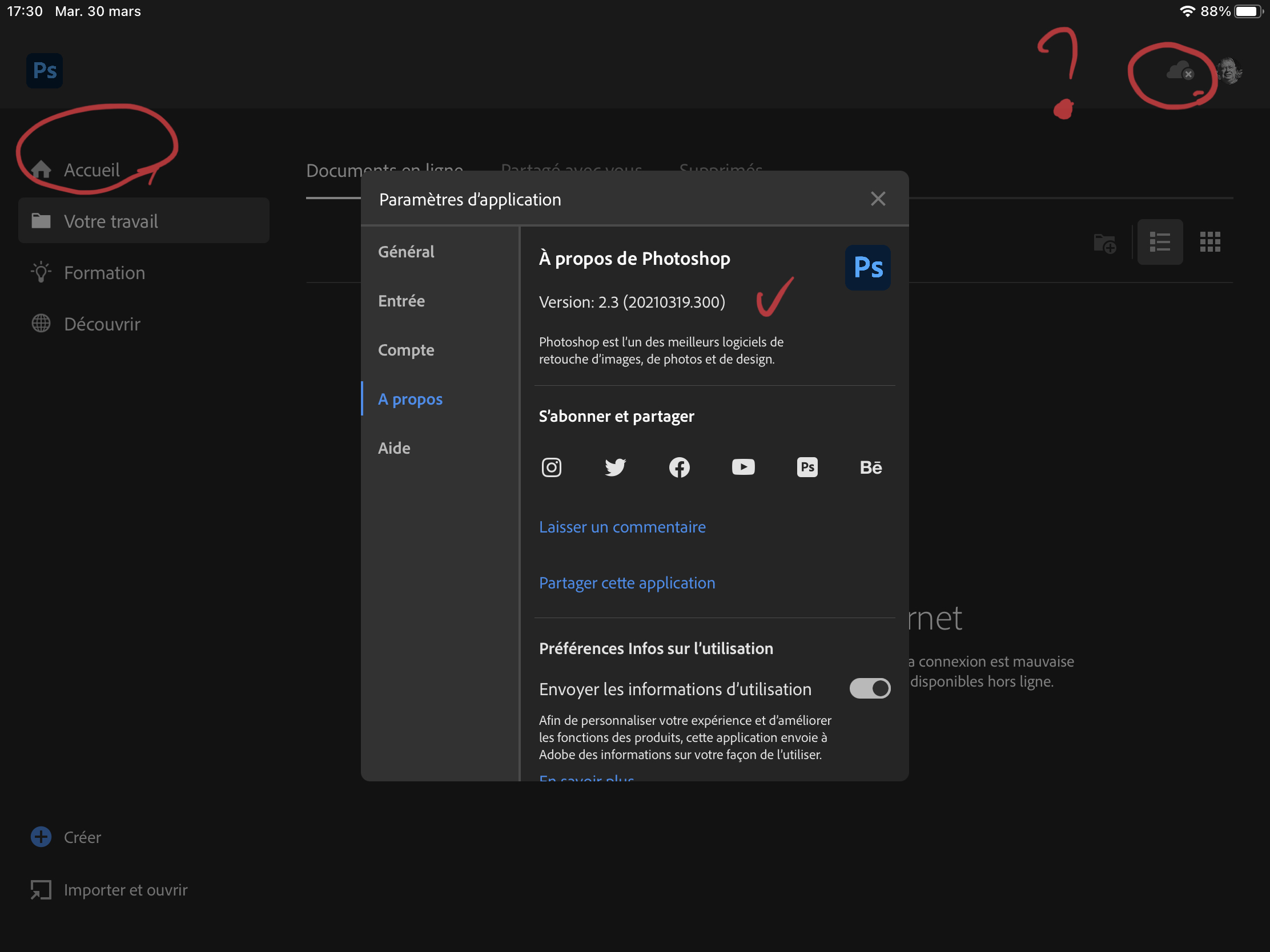
Task: Open the Facebook social link
Action: [x=679, y=467]
